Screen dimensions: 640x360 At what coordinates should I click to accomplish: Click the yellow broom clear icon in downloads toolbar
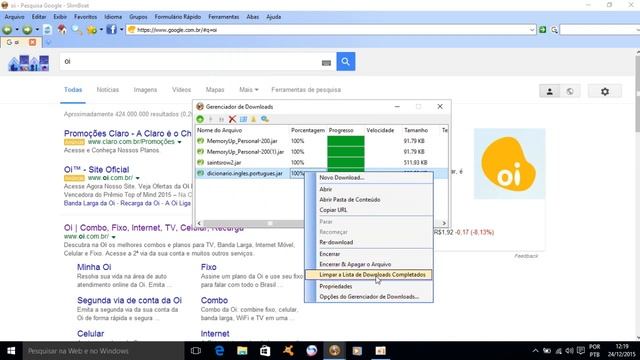click(253, 119)
